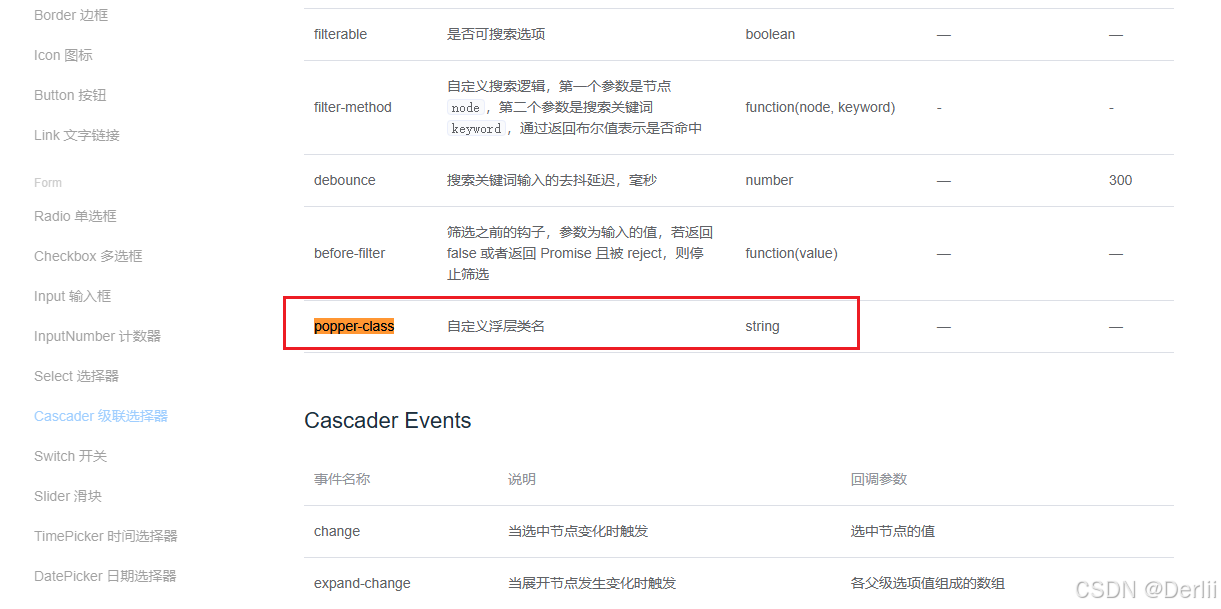Go to Link 文字链接 docs
The height and width of the screenshot is (609, 1221).
[74, 135]
